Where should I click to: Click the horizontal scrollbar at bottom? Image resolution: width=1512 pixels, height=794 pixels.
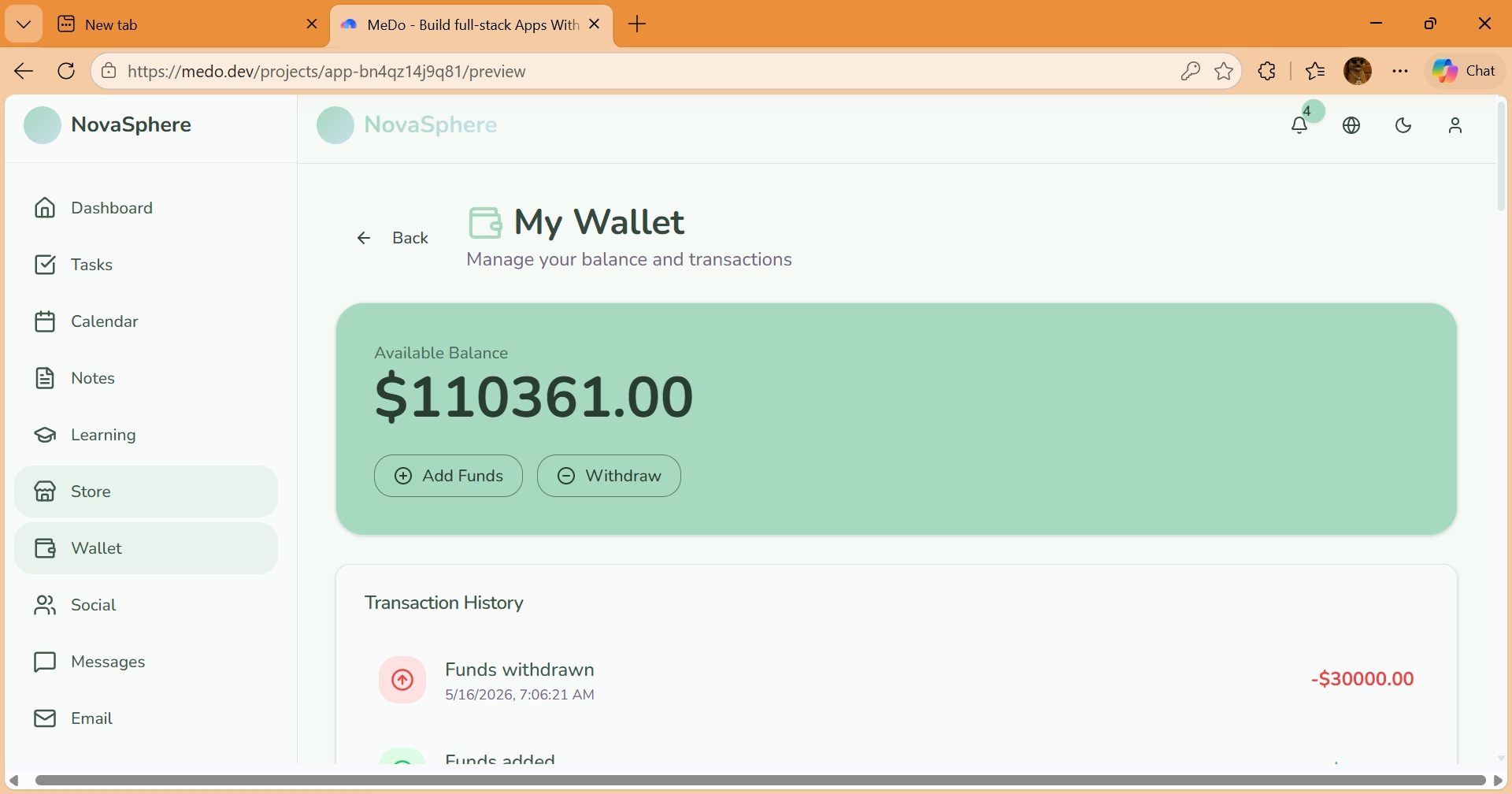(x=761, y=781)
